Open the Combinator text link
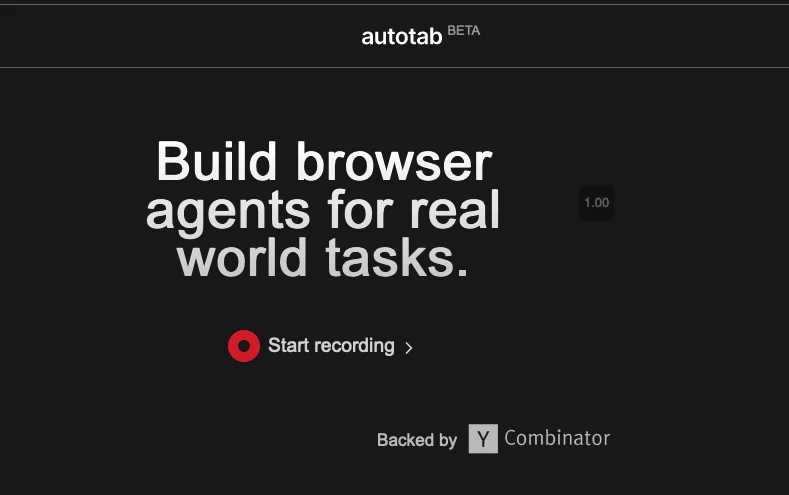 click(x=556, y=438)
